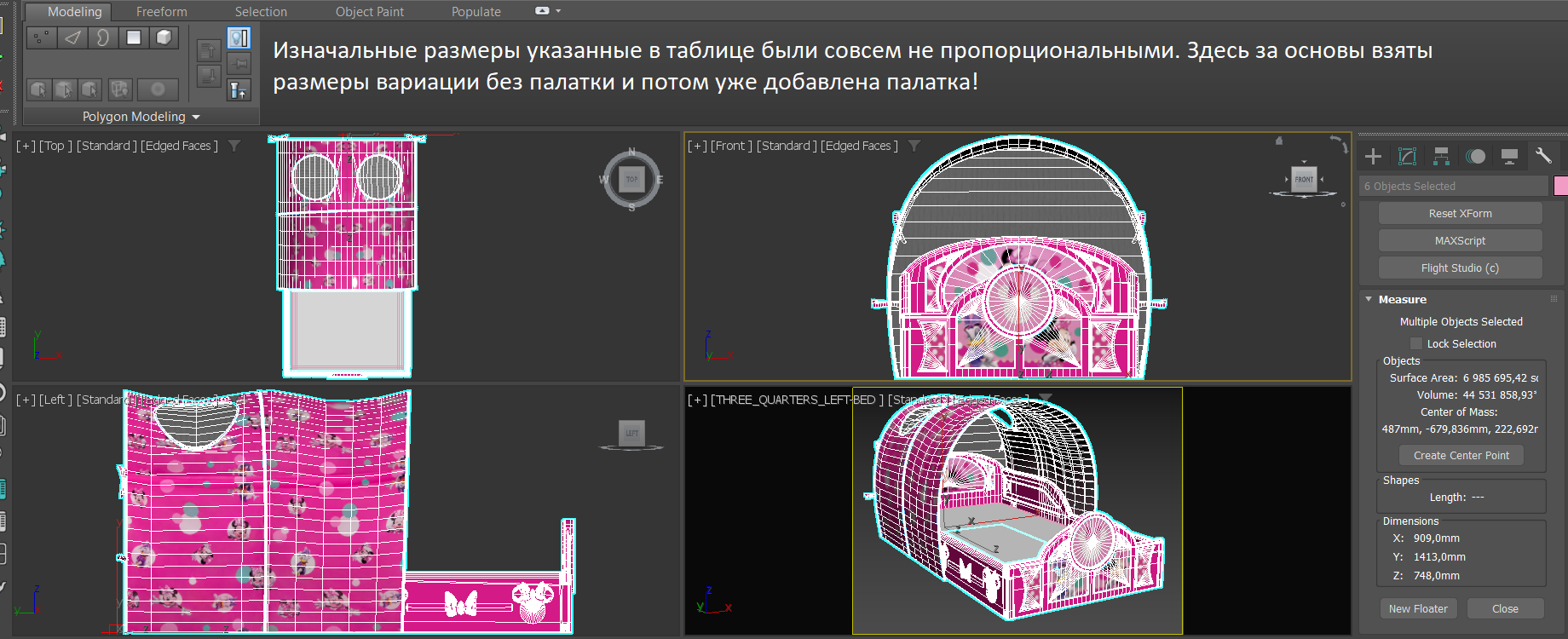Open the Display panel monitor icon
The width and height of the screenshot is (1568, 639).
pyautogui.click(x=1509, y=156)
